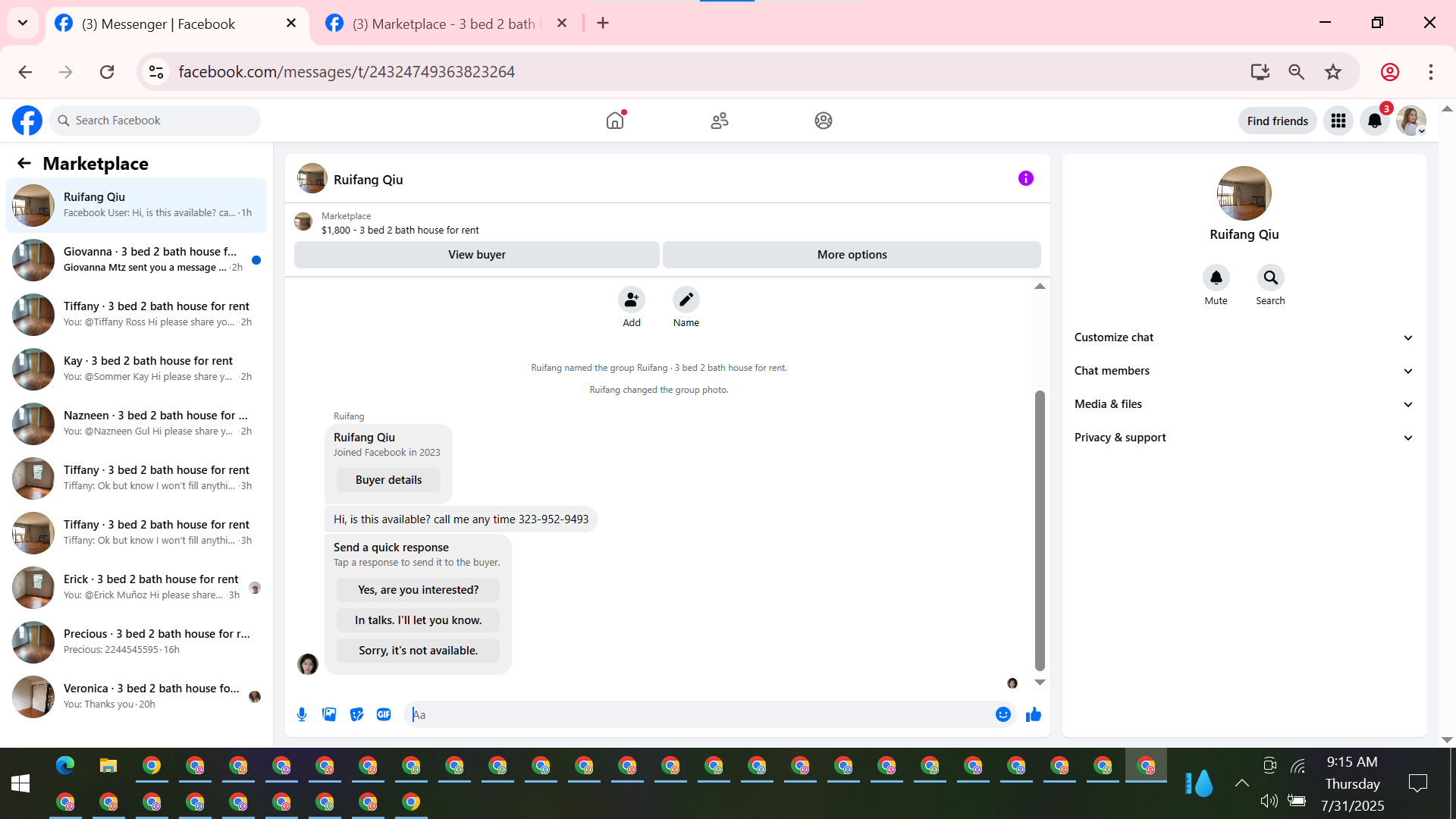
Task: Switch to the Marketplace browser tab
Action: [x=444, y=24]
